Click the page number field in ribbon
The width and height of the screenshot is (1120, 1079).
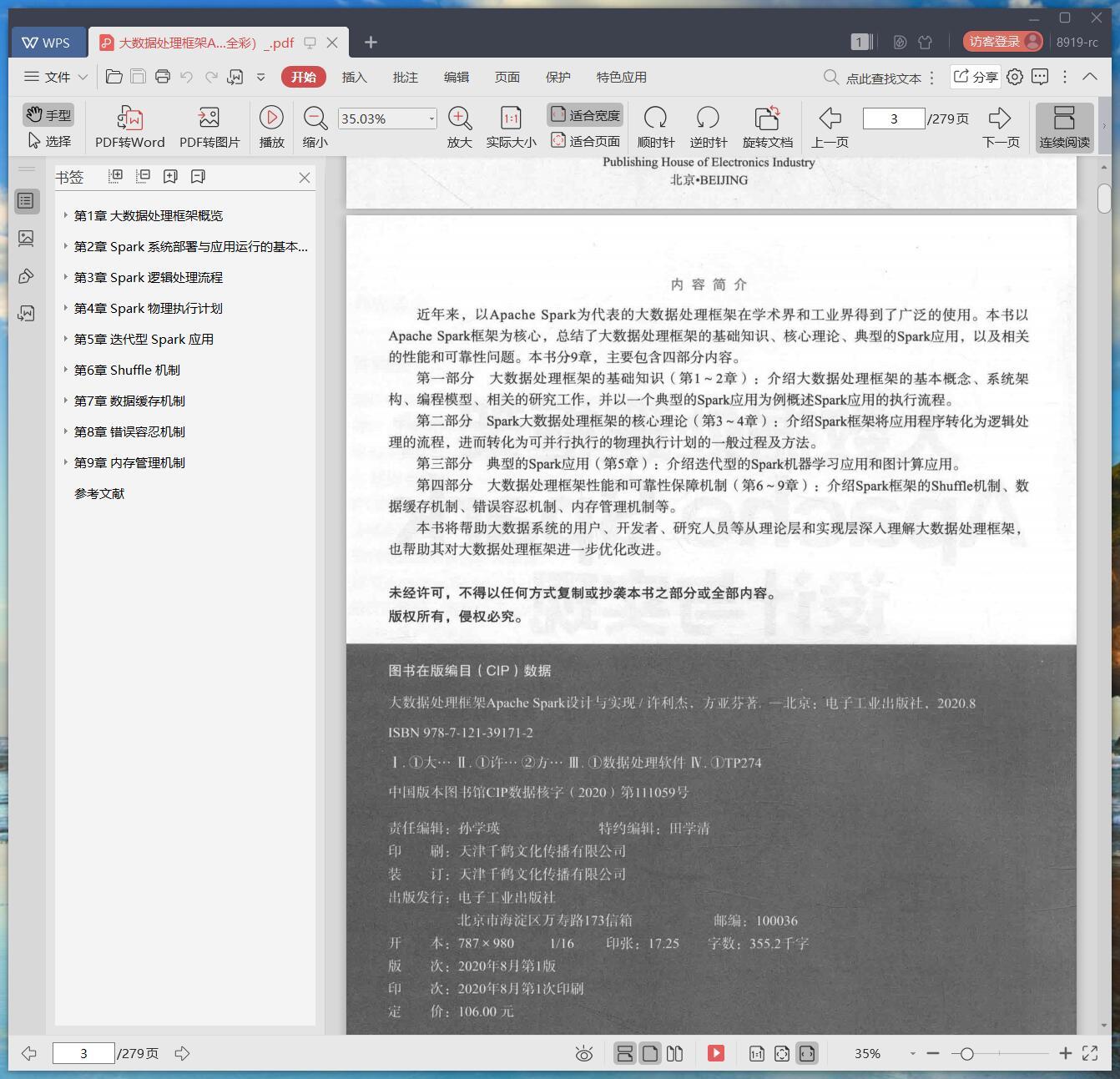pos(894,118)
